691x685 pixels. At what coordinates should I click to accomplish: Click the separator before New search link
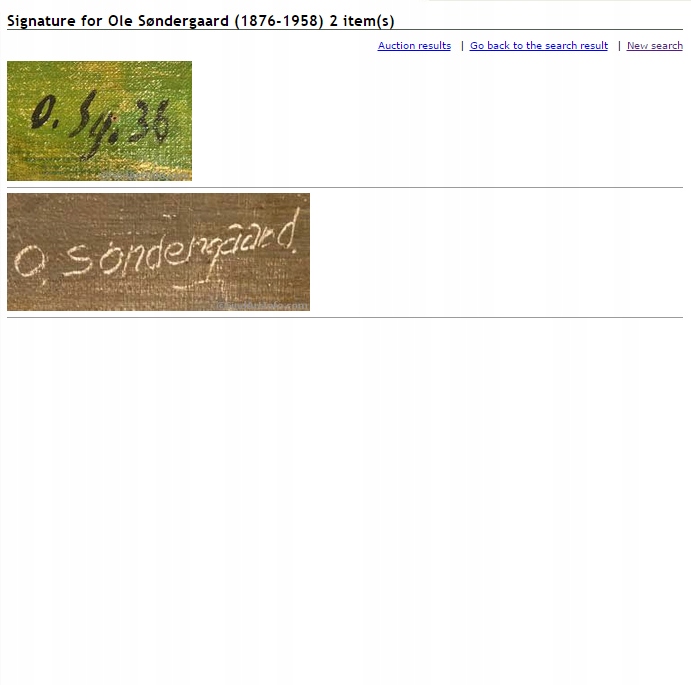click(x=619, y=46)
